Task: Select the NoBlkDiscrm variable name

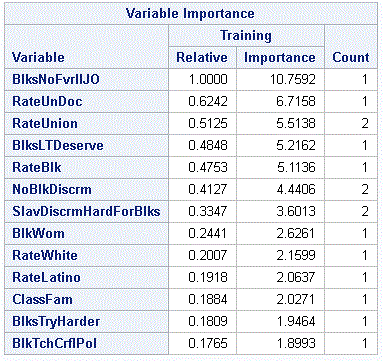Action: 52,189
